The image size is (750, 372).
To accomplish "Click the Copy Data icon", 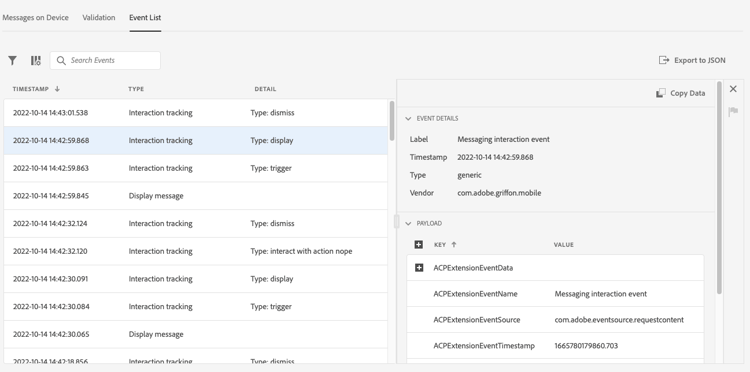I will [661, 93].
